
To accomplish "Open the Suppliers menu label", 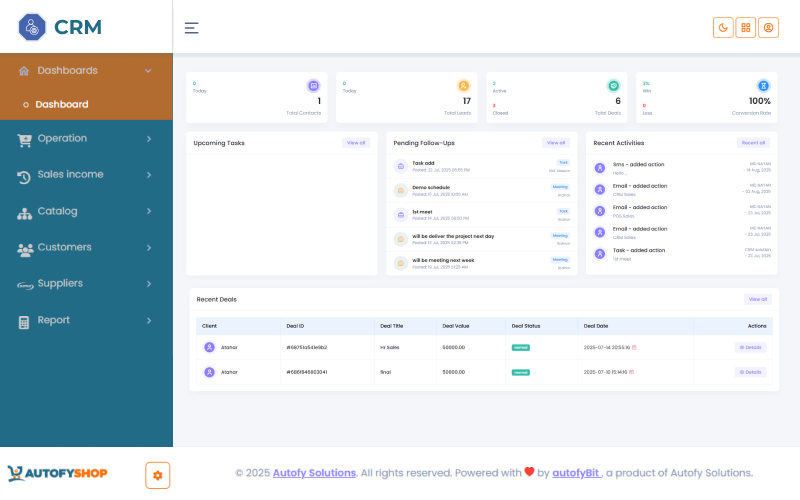I will (x=60, y=284).
